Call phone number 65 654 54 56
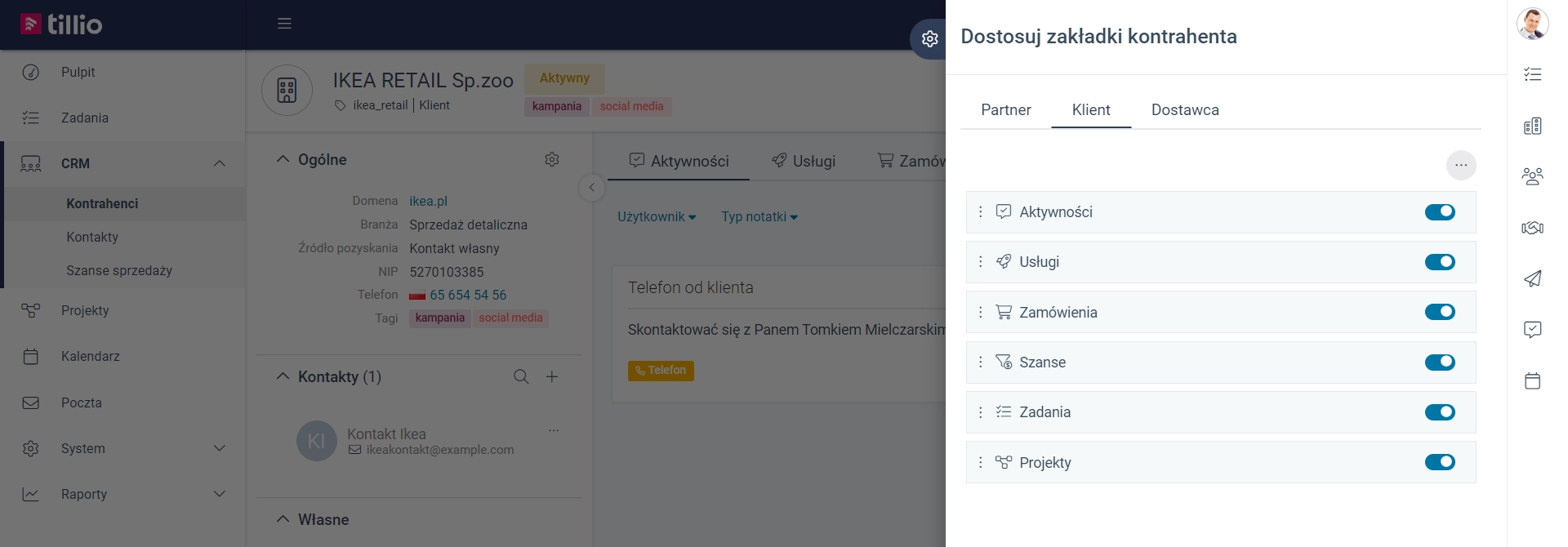The image size is (1568, 547). click(x=468, y=295)
